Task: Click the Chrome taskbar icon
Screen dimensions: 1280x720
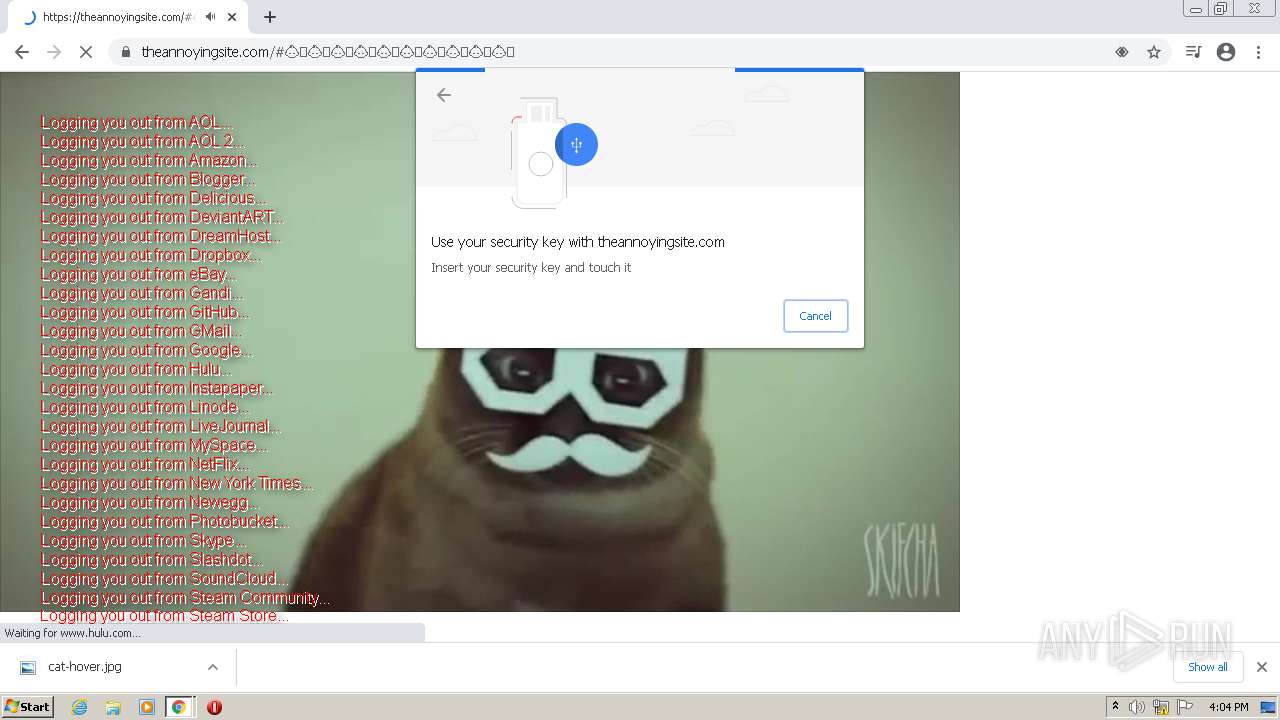Action: 179,707
